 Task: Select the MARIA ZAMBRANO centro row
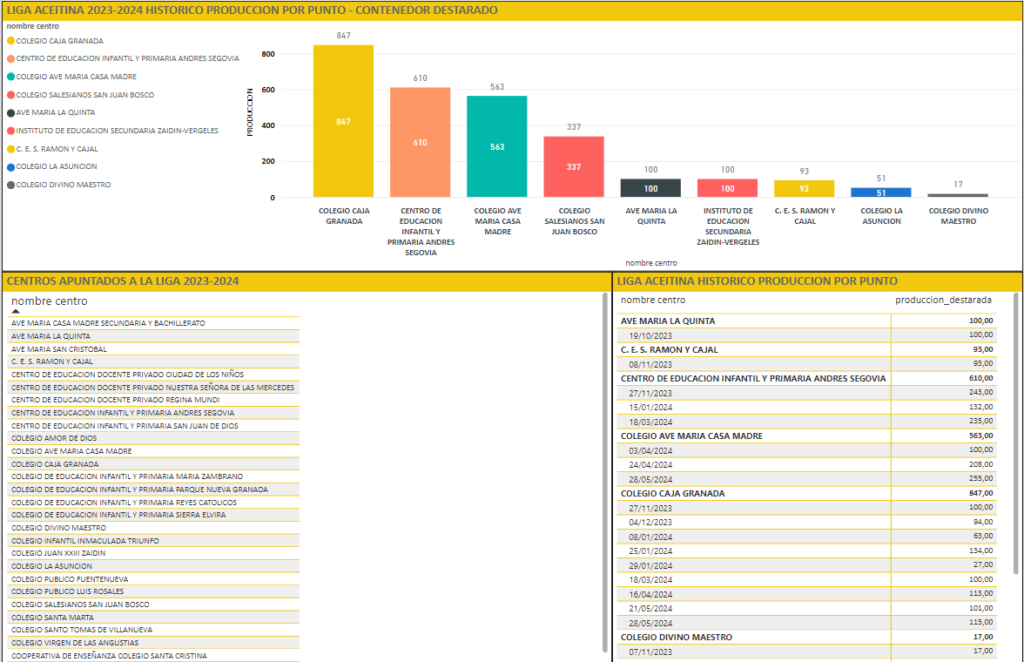(x=154, y=477)
